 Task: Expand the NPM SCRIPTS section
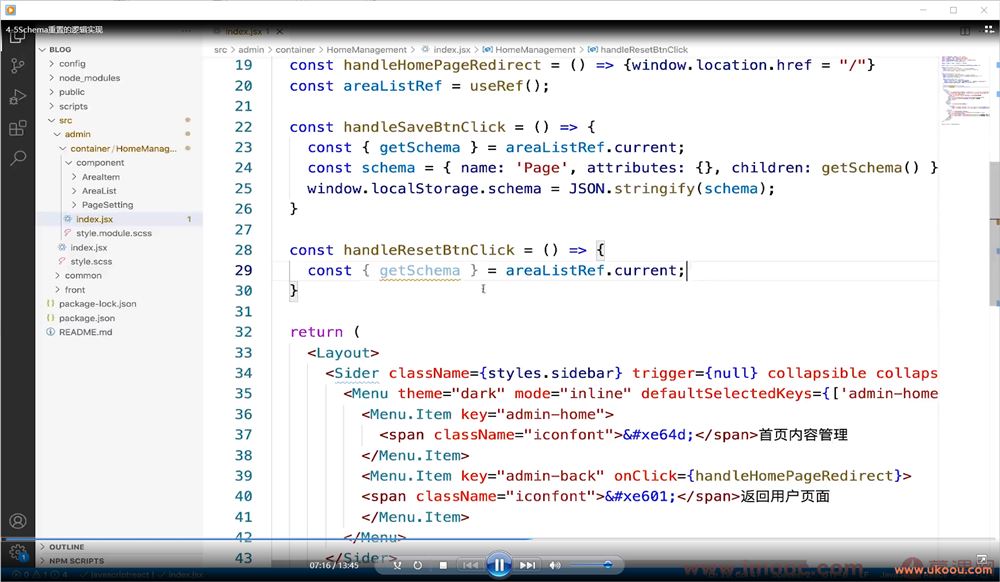pos(76,561)
